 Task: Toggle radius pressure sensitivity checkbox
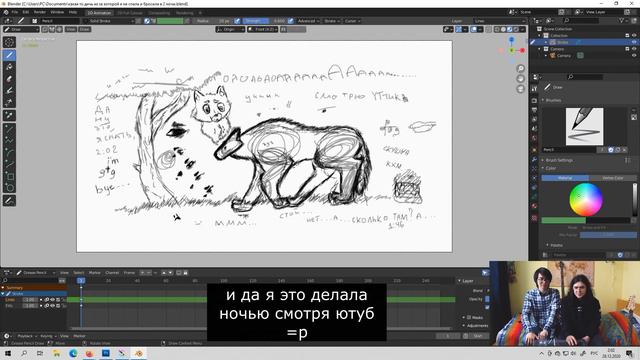(x=237, y=21)
